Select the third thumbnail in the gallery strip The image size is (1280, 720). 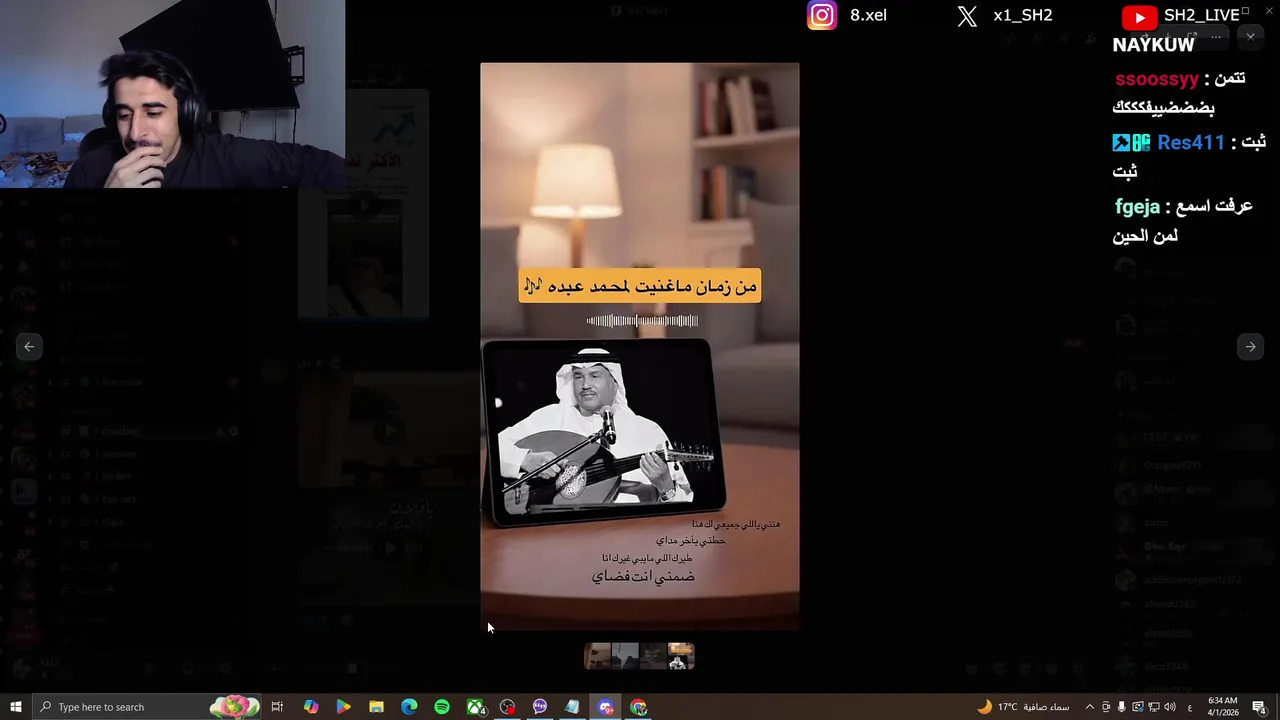coord(653,656)
